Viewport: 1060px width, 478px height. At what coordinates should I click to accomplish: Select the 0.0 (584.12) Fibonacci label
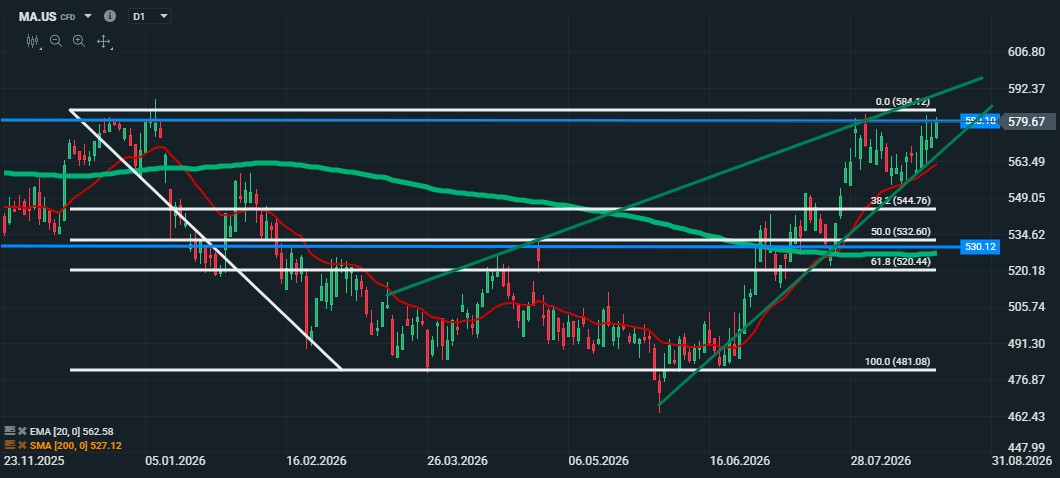(905, 102)
